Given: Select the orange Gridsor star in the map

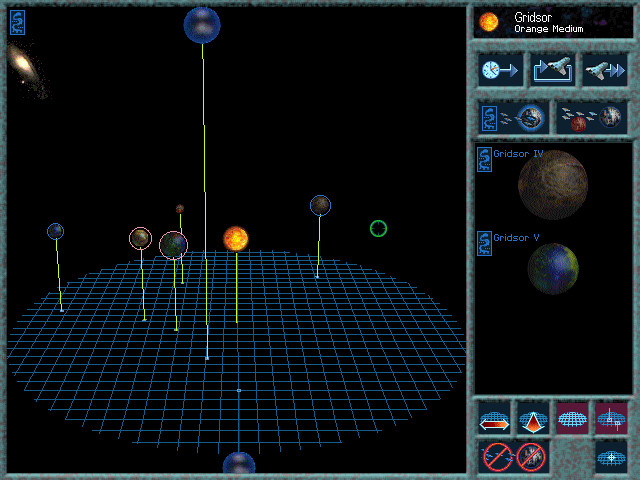Looking at the screenshot, I should 236,239.
